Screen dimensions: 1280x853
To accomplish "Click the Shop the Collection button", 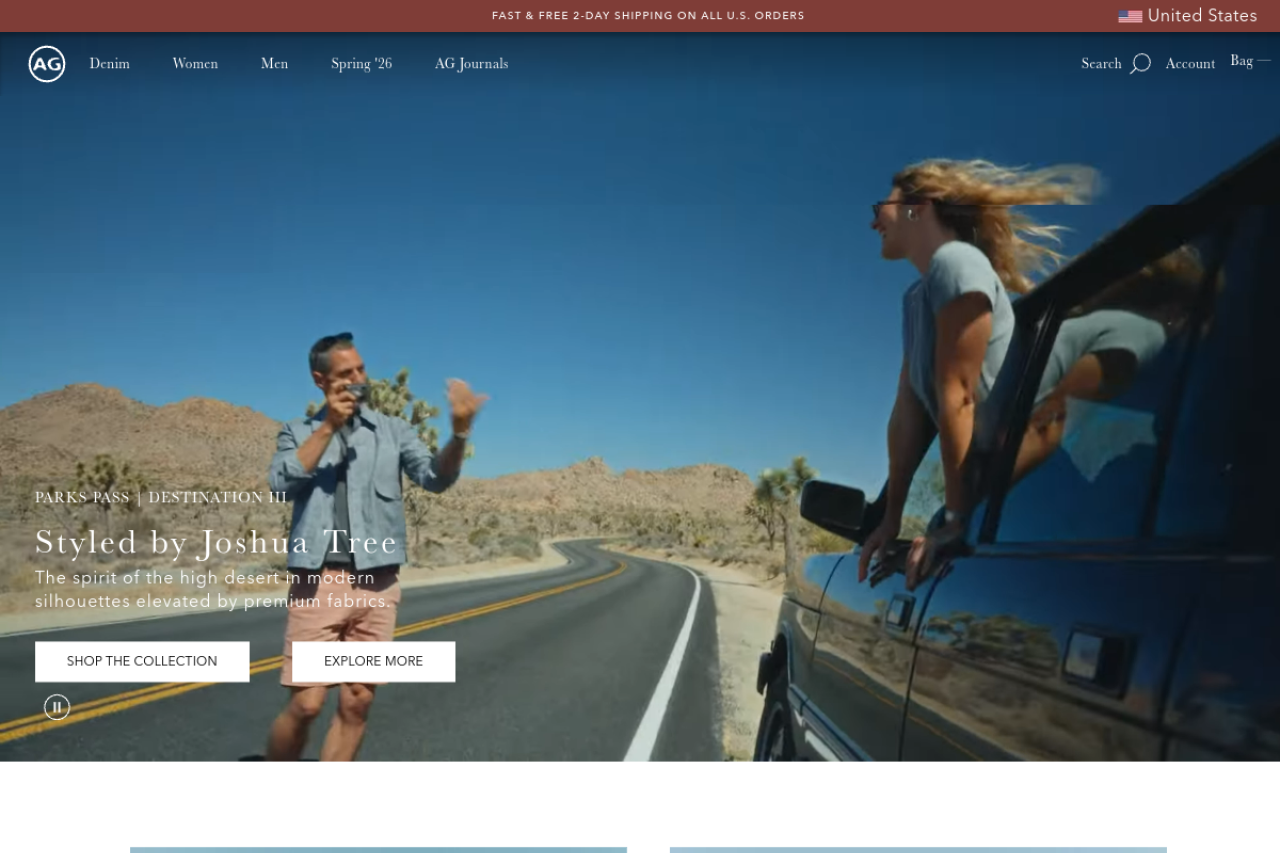I will click(x=142, y=662).
